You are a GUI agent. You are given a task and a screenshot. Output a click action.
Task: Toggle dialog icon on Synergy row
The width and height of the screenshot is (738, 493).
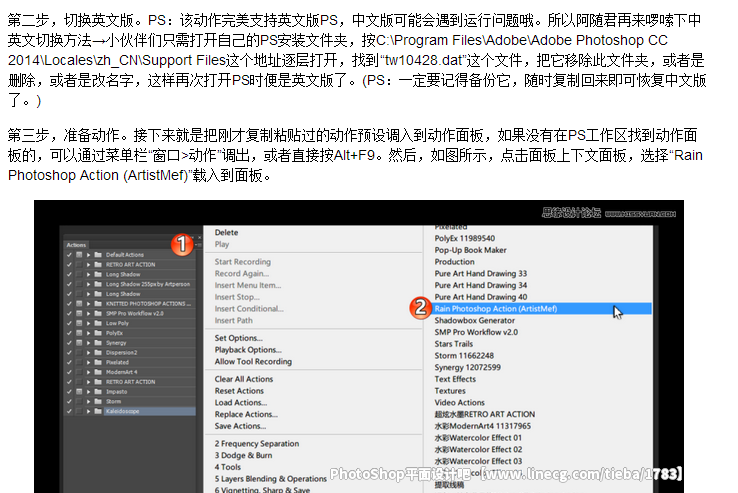[x=79, y=343]
